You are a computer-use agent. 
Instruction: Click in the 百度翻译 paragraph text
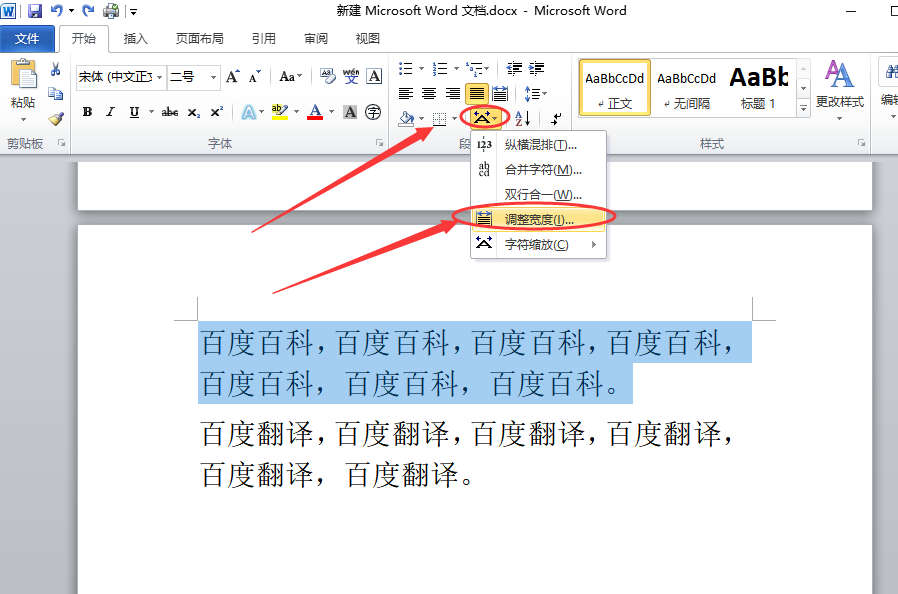pyautogui.click(x=466, y=455)
